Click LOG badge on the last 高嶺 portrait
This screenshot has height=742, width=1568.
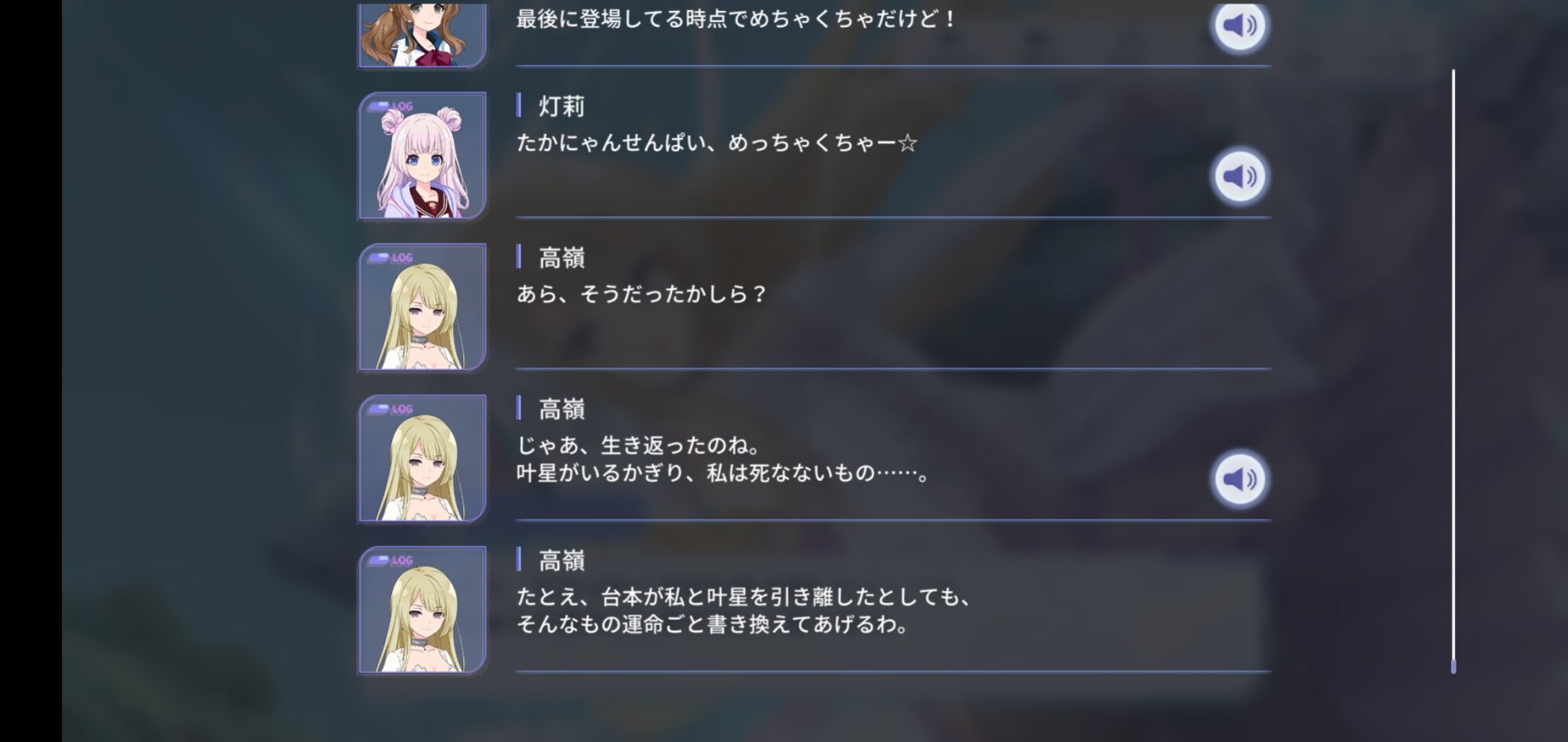[390, 560]
